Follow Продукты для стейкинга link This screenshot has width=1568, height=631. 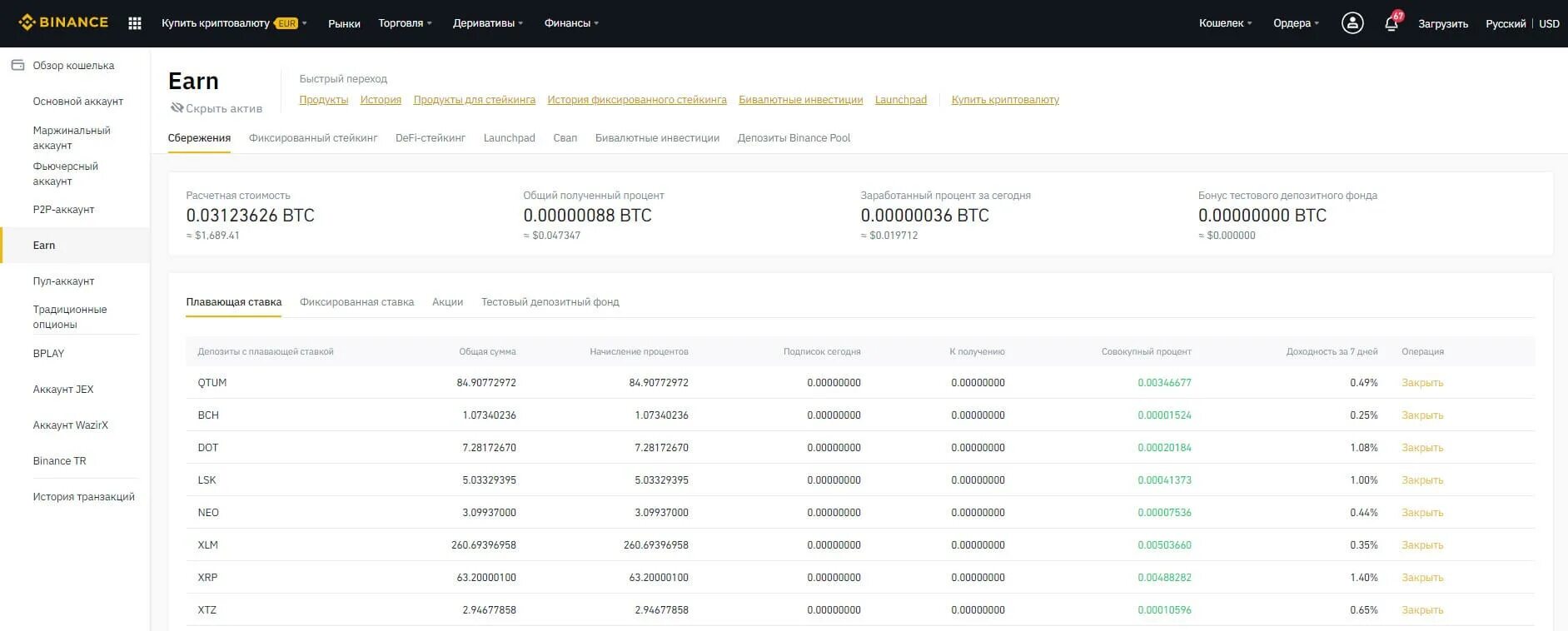tap(475, 100)
